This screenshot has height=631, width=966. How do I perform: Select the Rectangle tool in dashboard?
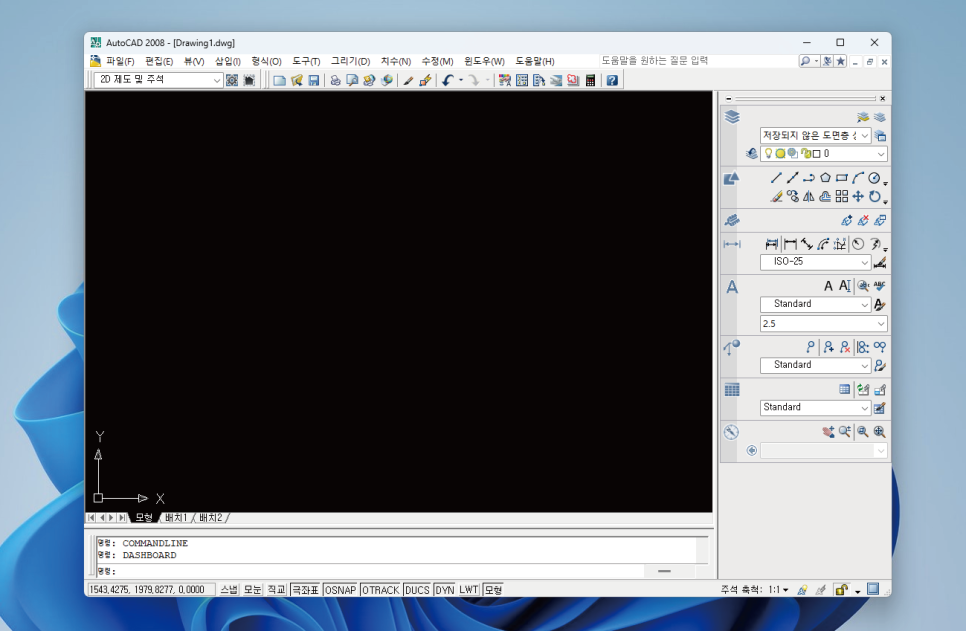tap(842, 178)
